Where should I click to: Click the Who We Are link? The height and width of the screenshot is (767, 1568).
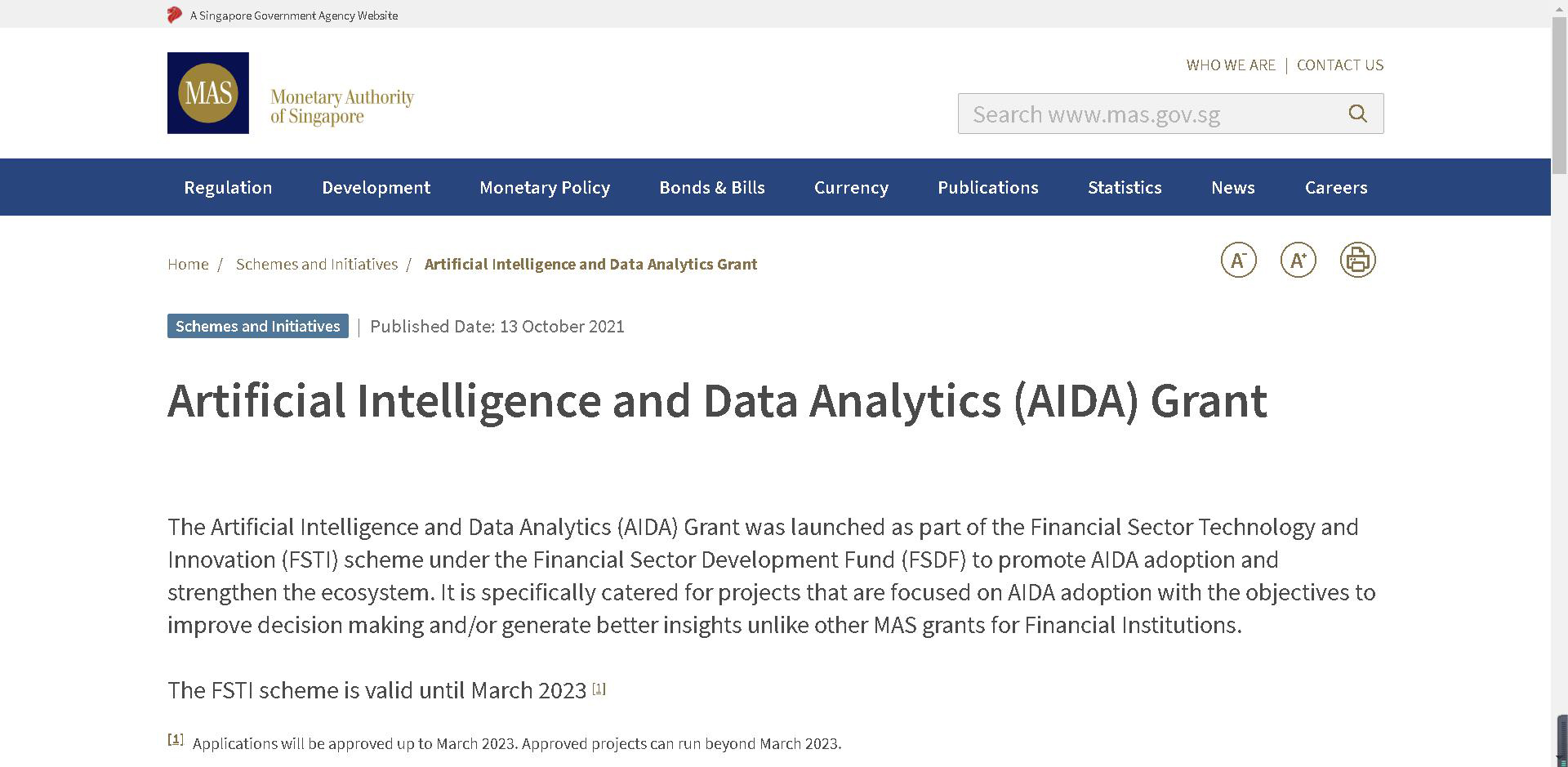point(1231,65)
